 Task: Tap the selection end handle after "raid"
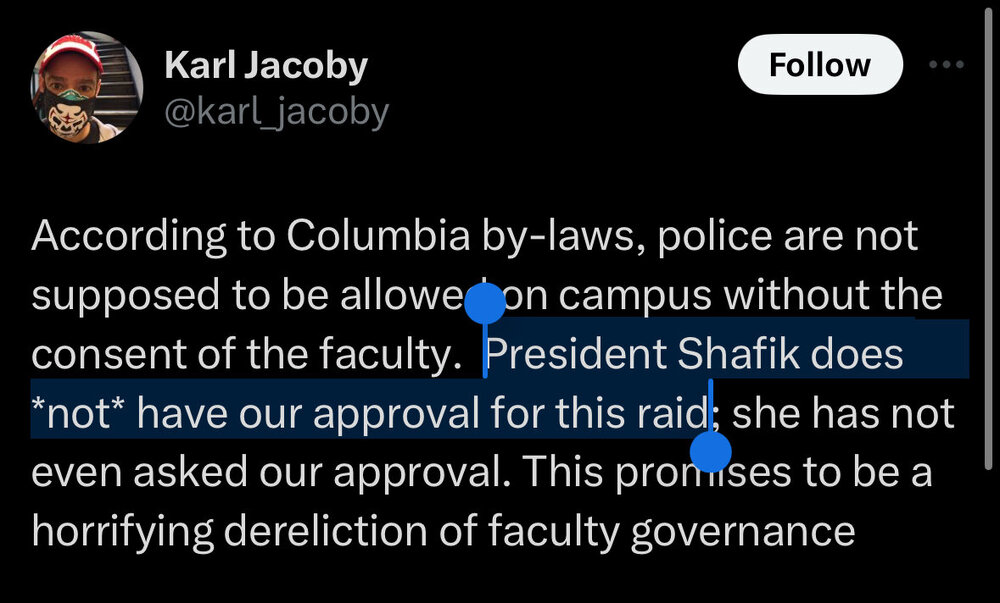tap(711, 450)
